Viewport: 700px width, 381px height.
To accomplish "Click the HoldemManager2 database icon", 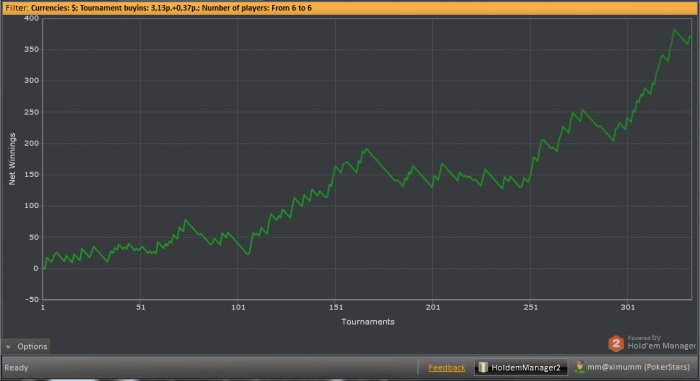I will (x=483, y=367).
